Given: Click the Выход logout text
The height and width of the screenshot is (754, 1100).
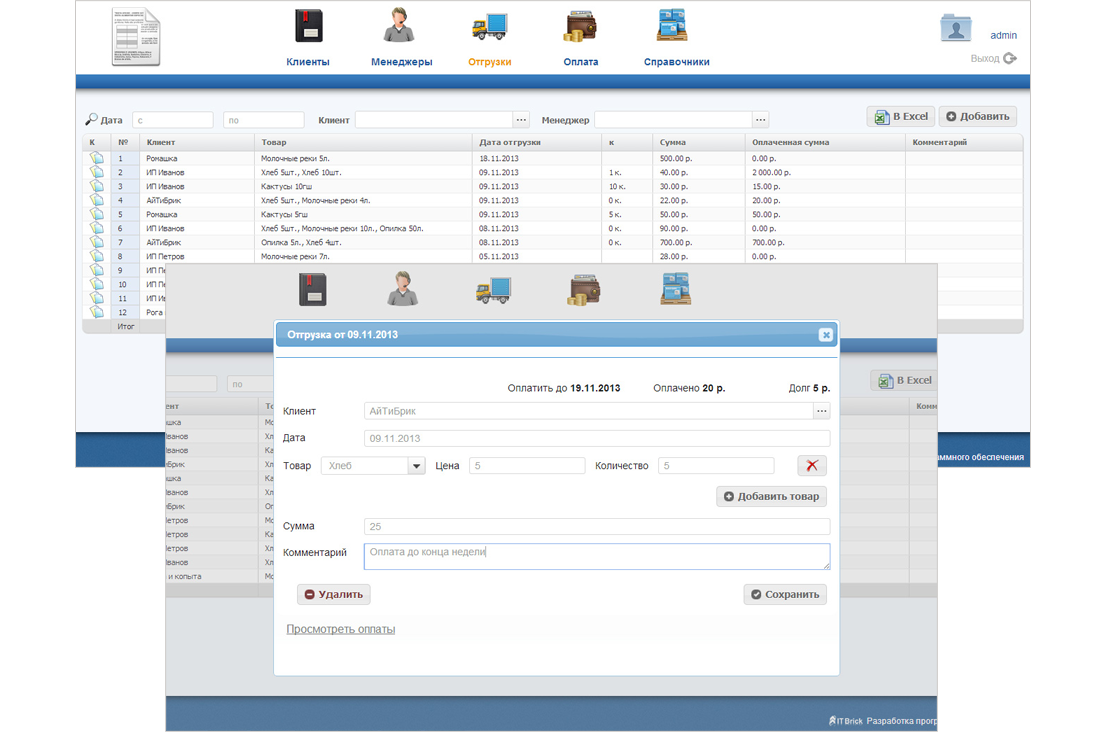Looking at the screenshot, I should click(985, 58).
